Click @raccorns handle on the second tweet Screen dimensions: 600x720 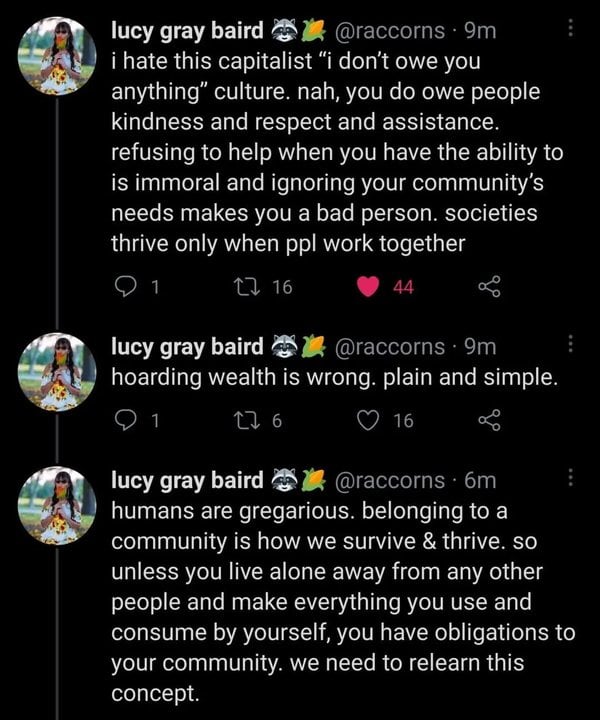click(x=394, y=347)
